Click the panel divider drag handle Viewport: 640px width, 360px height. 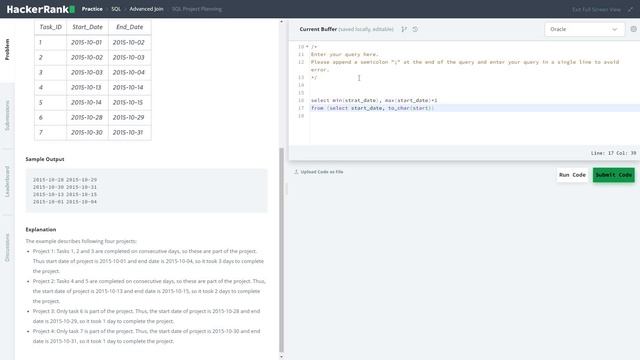point(286,189)
